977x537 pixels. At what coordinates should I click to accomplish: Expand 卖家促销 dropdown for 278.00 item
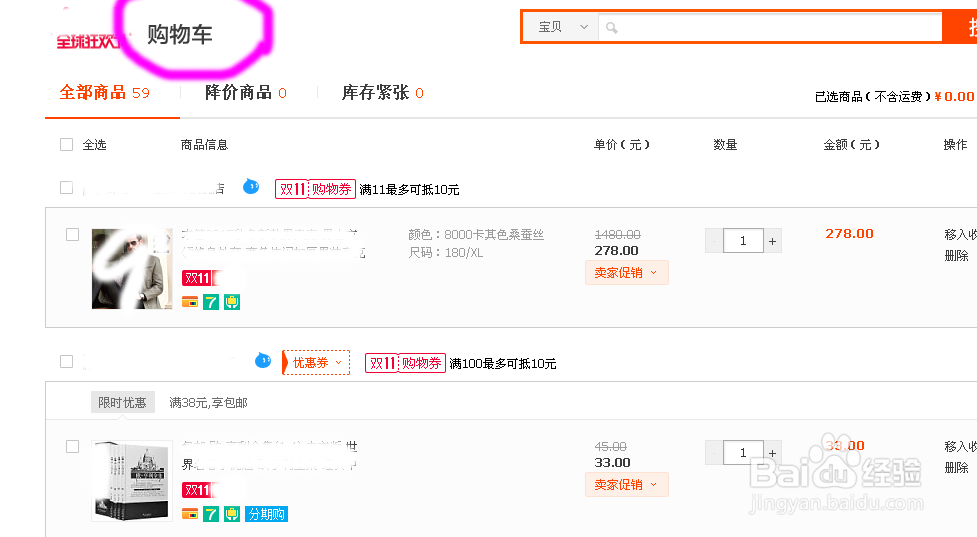click(x=627, y=273)
